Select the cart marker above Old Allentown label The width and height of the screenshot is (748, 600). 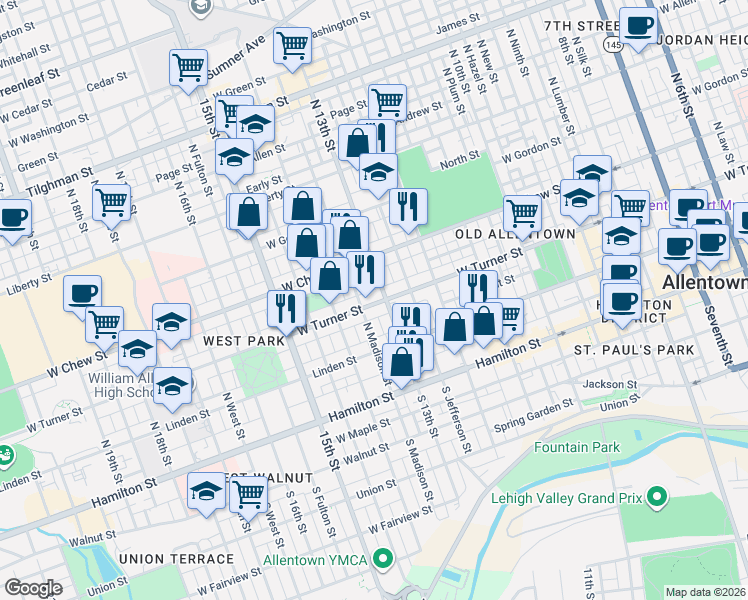click(x=523, y=214)
